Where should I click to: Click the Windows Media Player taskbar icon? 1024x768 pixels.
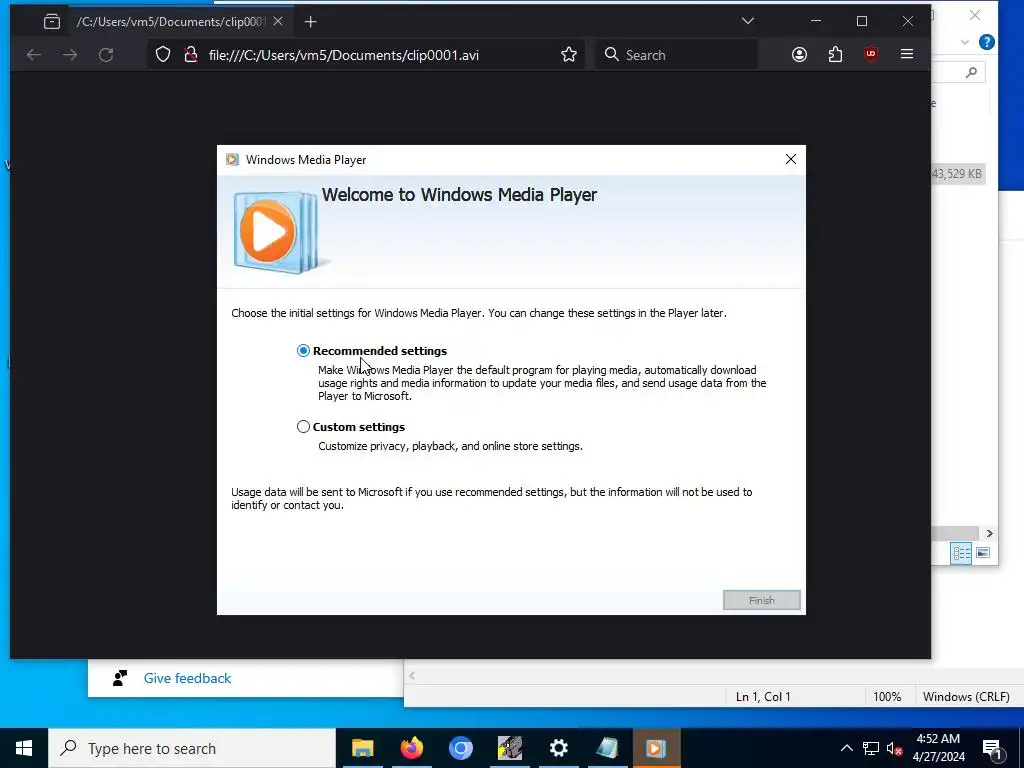pos(656,748)
